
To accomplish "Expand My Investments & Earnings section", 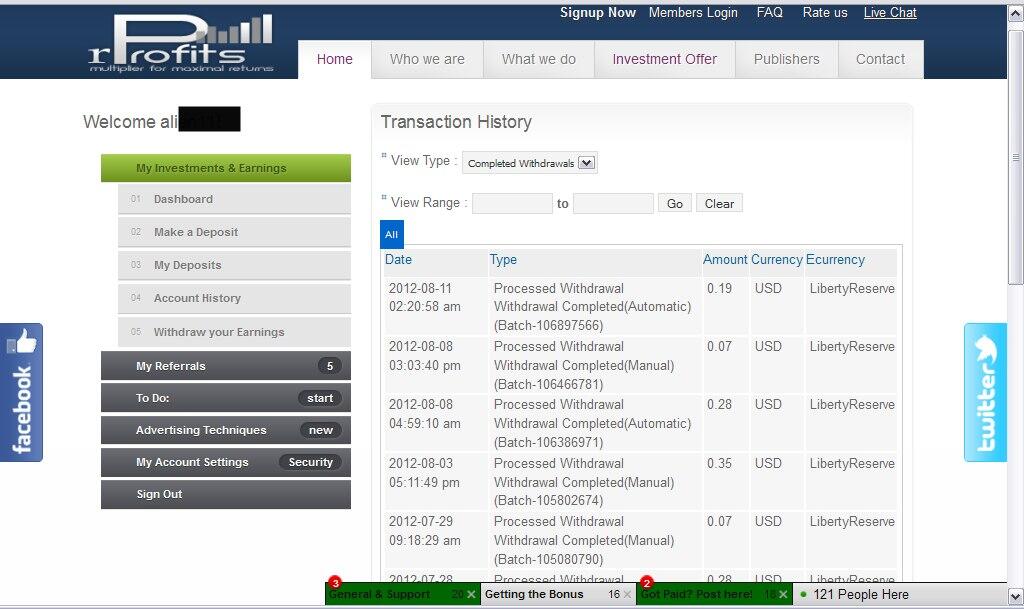I will pos(225,168).
